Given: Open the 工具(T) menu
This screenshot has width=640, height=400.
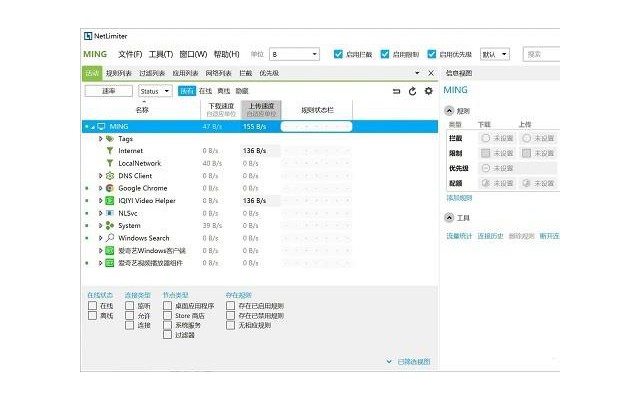Looking at the screenshot, I should point(161,54).
